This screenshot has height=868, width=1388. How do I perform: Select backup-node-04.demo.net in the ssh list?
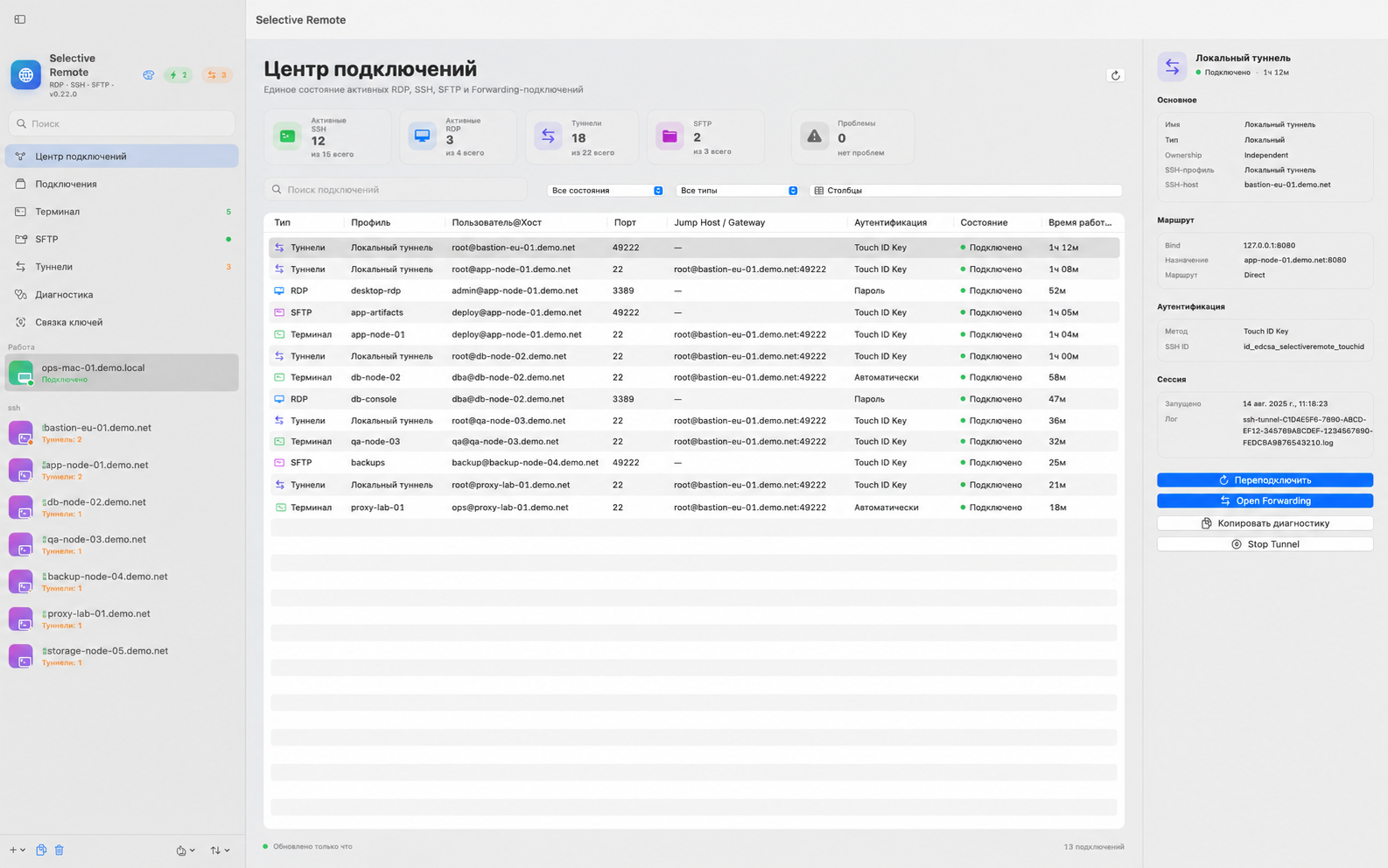tap(122, 582)
